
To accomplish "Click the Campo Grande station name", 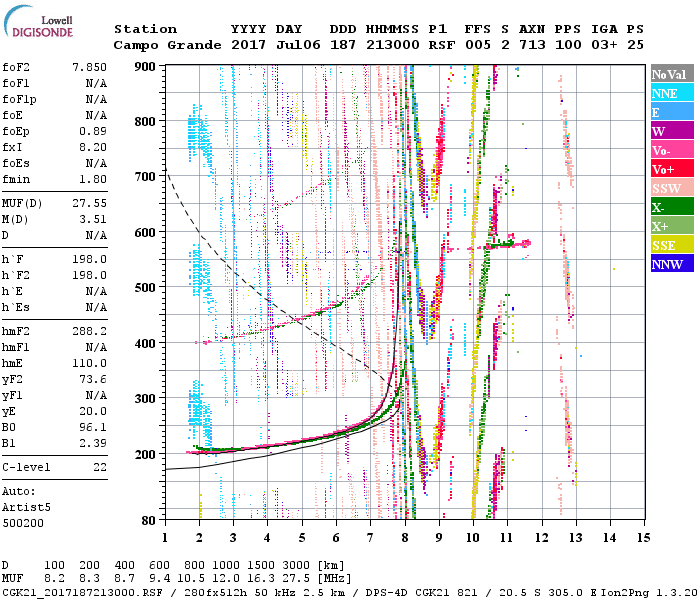I will [167, 45].
